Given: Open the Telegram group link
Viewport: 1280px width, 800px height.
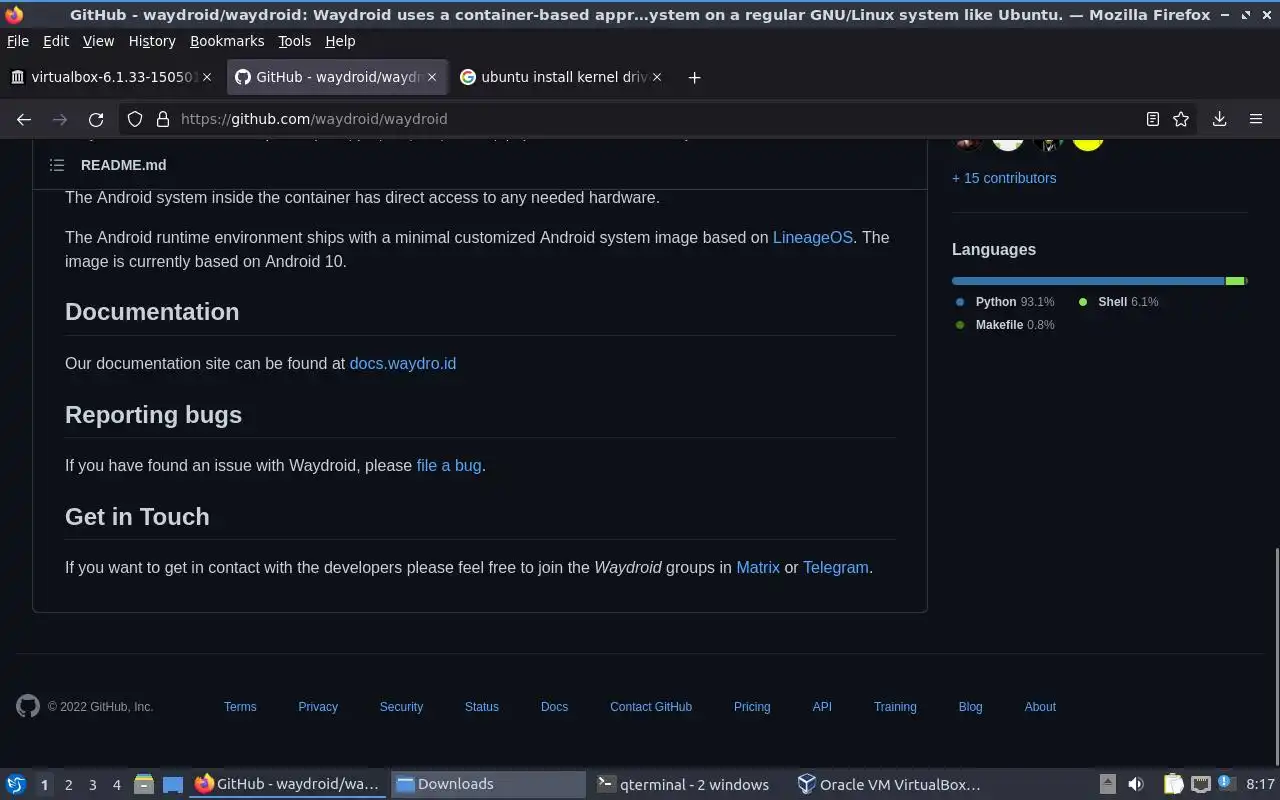Looking at the screenshot, I should tap(835, 567).
